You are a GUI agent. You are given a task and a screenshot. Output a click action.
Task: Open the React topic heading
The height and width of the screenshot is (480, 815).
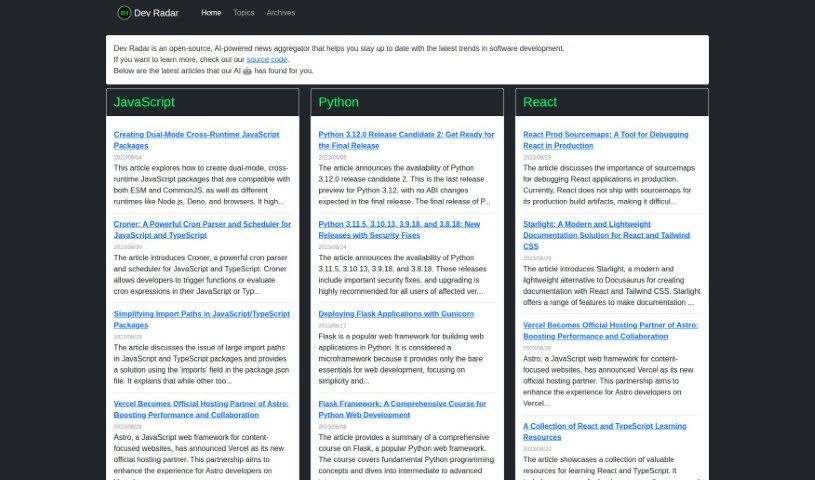click(540, 102)
